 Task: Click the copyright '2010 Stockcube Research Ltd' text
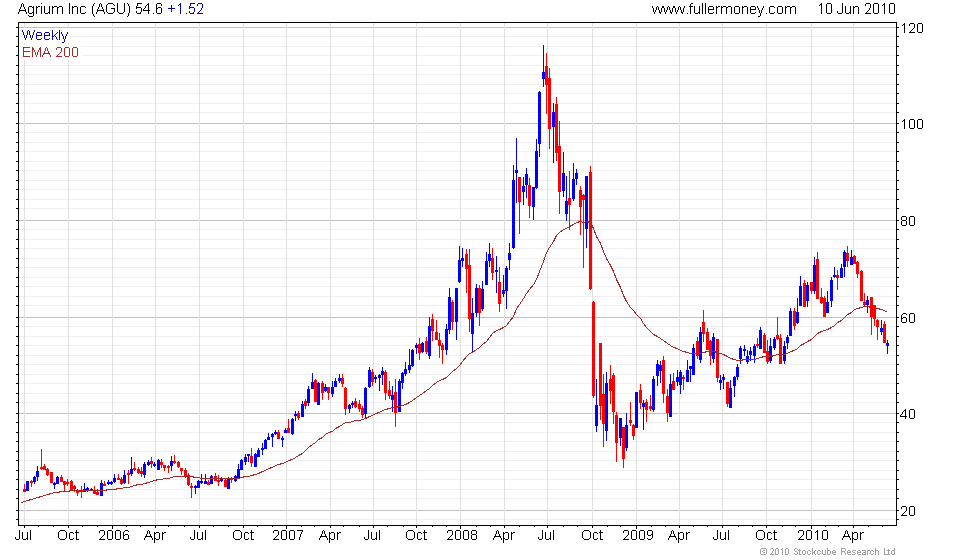coord(828,552)
